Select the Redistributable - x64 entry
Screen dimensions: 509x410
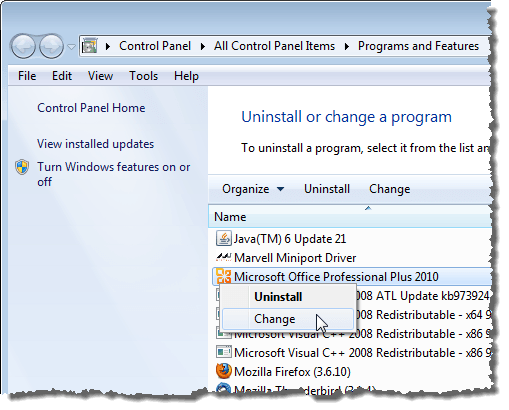tap(424, 315)
